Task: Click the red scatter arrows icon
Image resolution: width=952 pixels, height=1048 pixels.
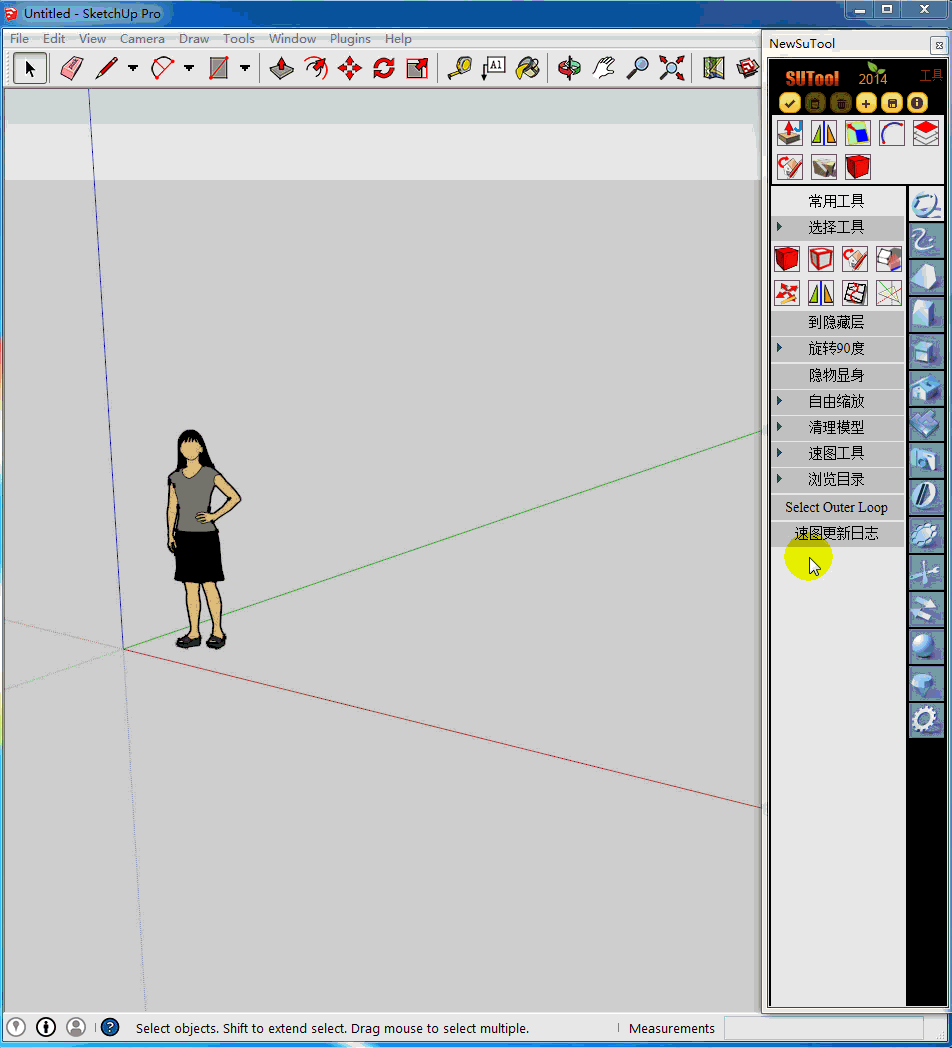Action: (x=787, y=293)
